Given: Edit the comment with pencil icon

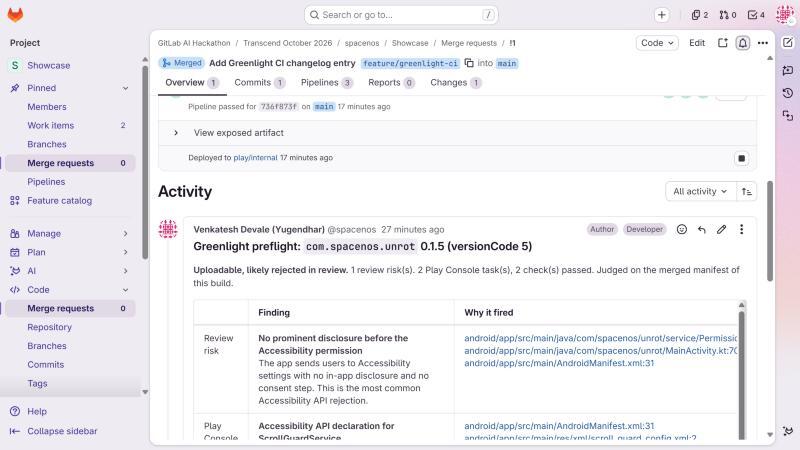Looking at the screenshot, I should click(721, 230).
